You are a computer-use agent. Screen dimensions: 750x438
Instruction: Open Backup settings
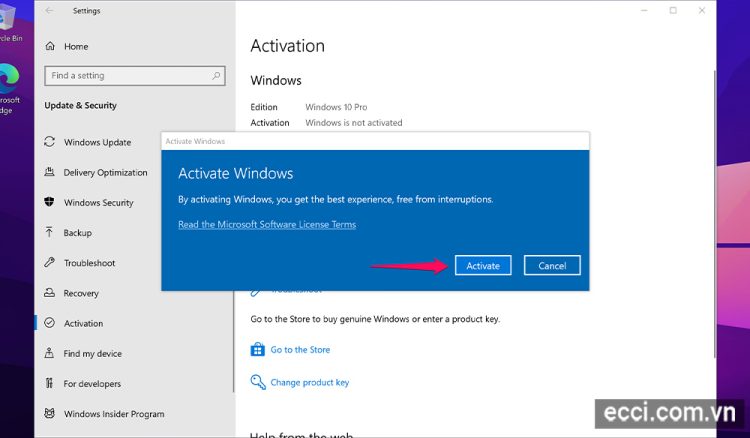tap(77, 233)
